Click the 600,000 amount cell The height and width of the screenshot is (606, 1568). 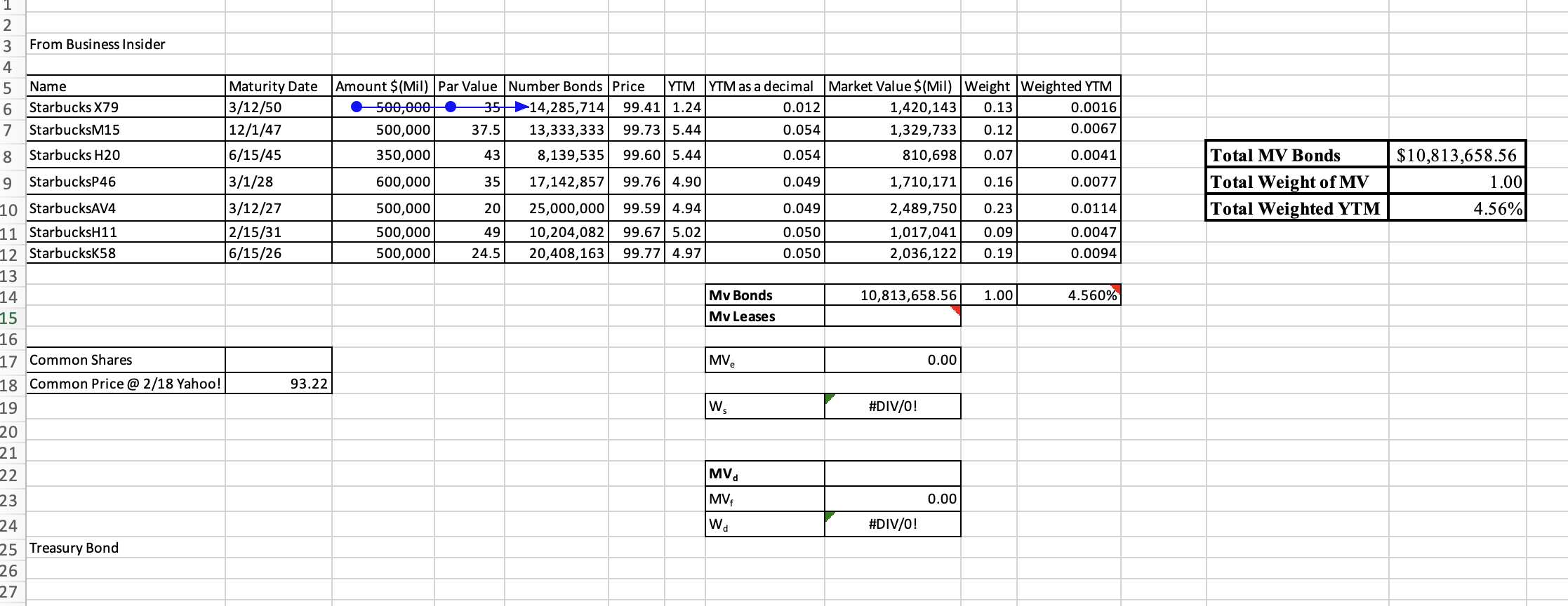tap(383, 182)
